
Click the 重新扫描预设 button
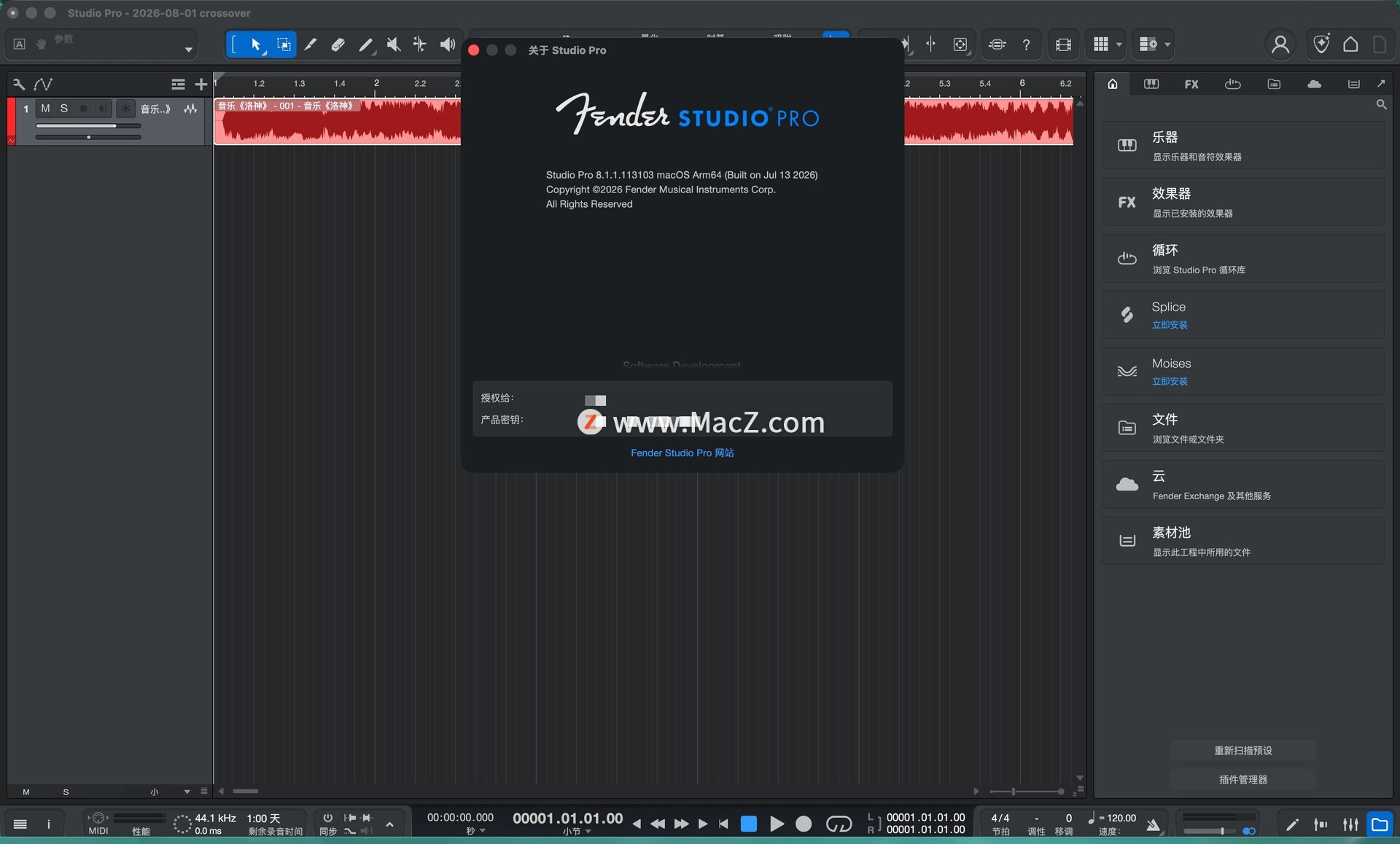[1243, 750]
